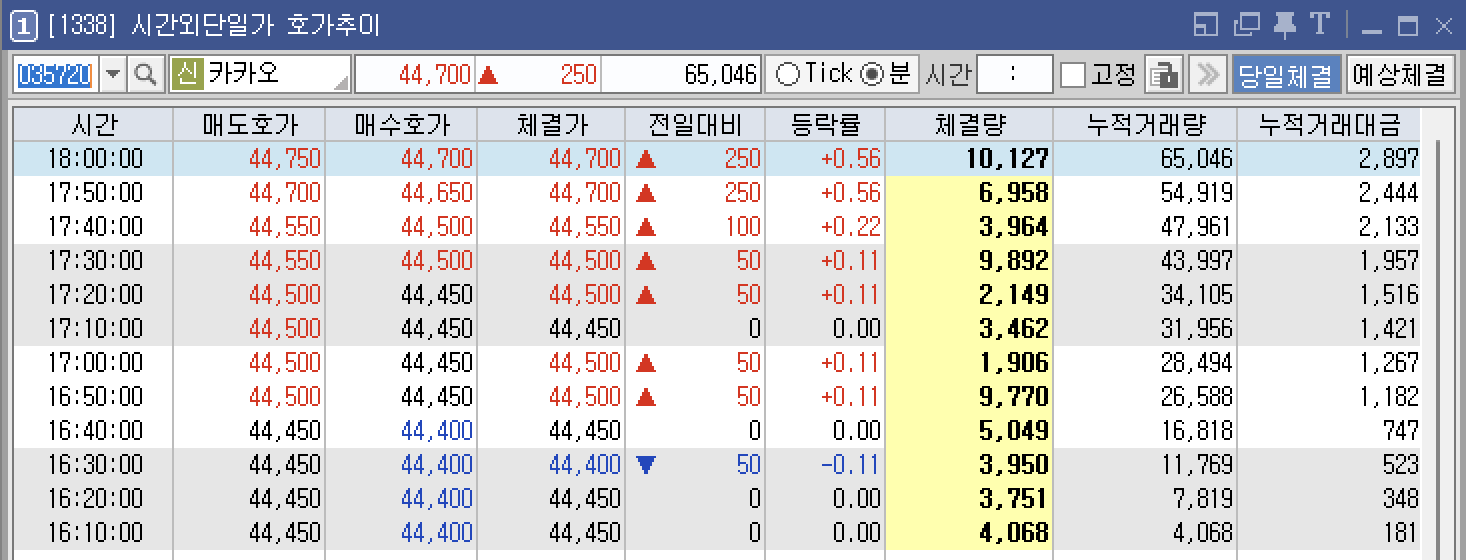Click volume value 6,958

(1015, 192)
